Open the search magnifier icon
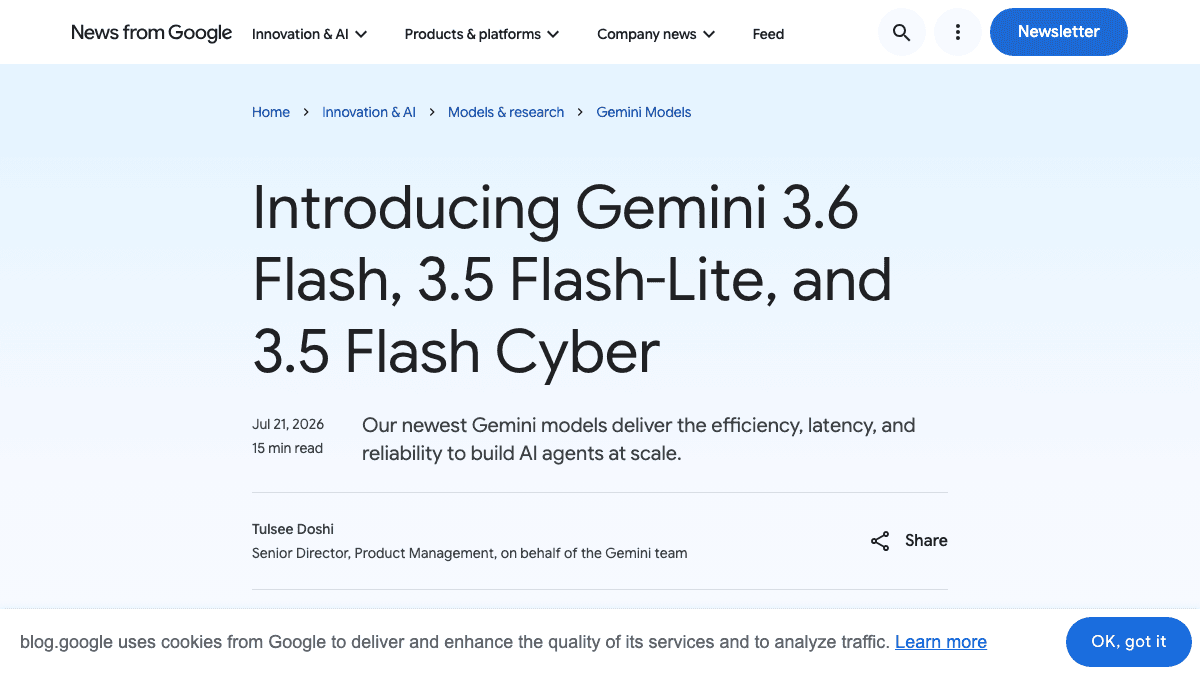The height and width of the screenshot is (675, 1200). [901, 33]
